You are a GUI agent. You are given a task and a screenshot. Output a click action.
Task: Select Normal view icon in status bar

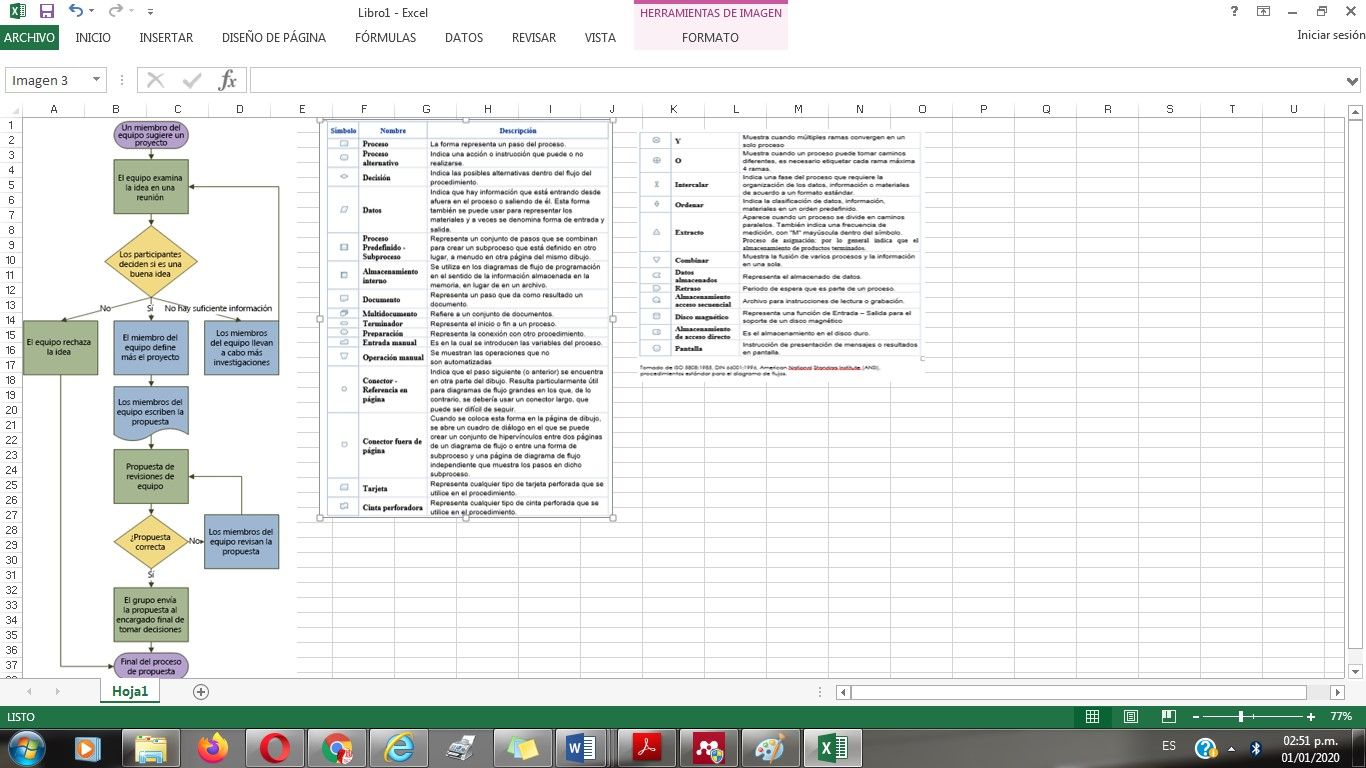click(x=1092, y=717)
